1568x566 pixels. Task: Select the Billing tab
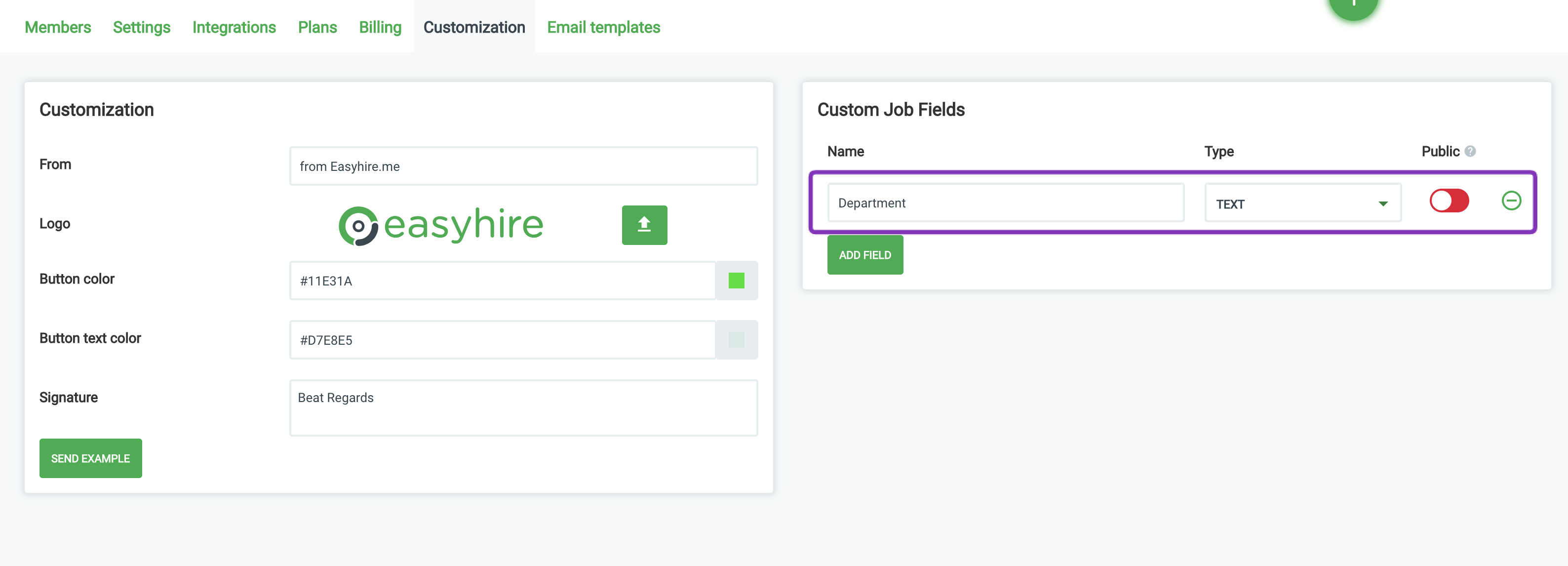click(380, 27)
